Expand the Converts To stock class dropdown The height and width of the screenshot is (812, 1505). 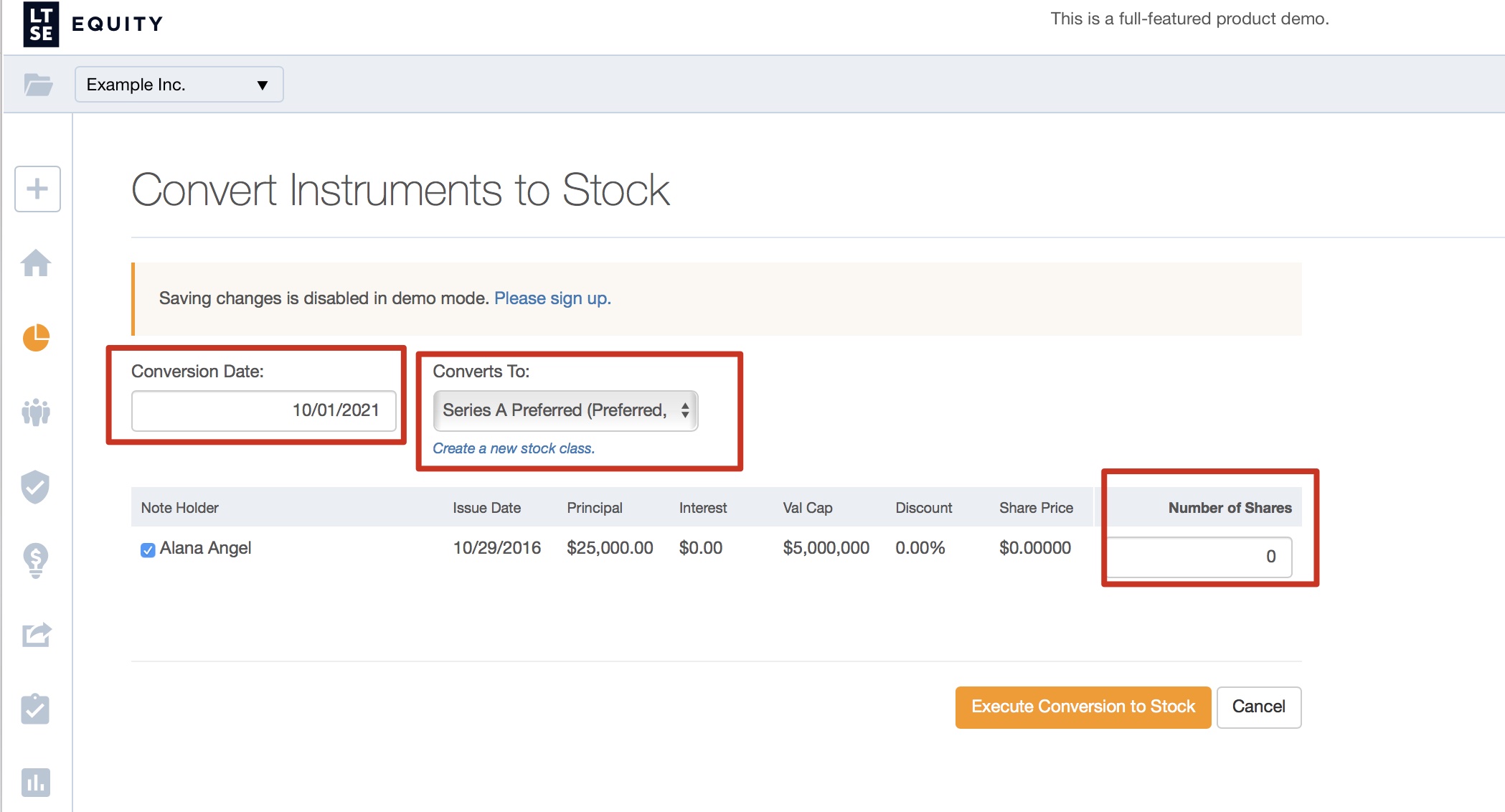tap(565, 410)
